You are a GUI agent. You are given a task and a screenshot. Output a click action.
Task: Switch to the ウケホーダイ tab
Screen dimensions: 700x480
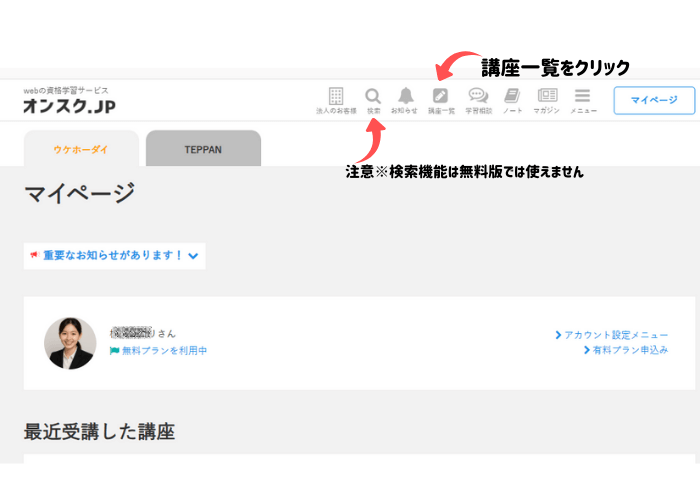(81, 149)
